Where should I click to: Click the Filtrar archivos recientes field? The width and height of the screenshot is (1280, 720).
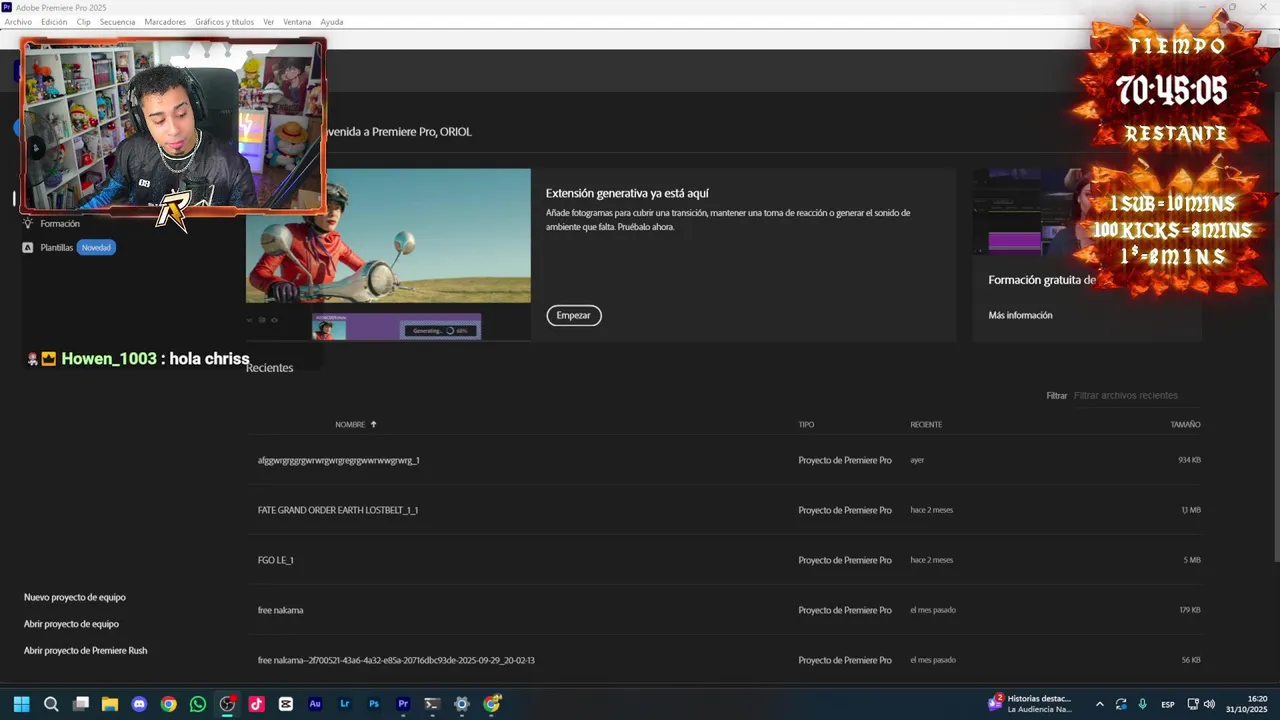tap(1137, 395)
